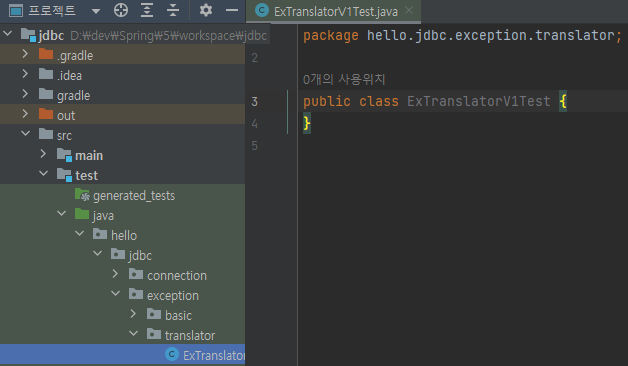Click the usages hint above the class

[x=344, y=79]
